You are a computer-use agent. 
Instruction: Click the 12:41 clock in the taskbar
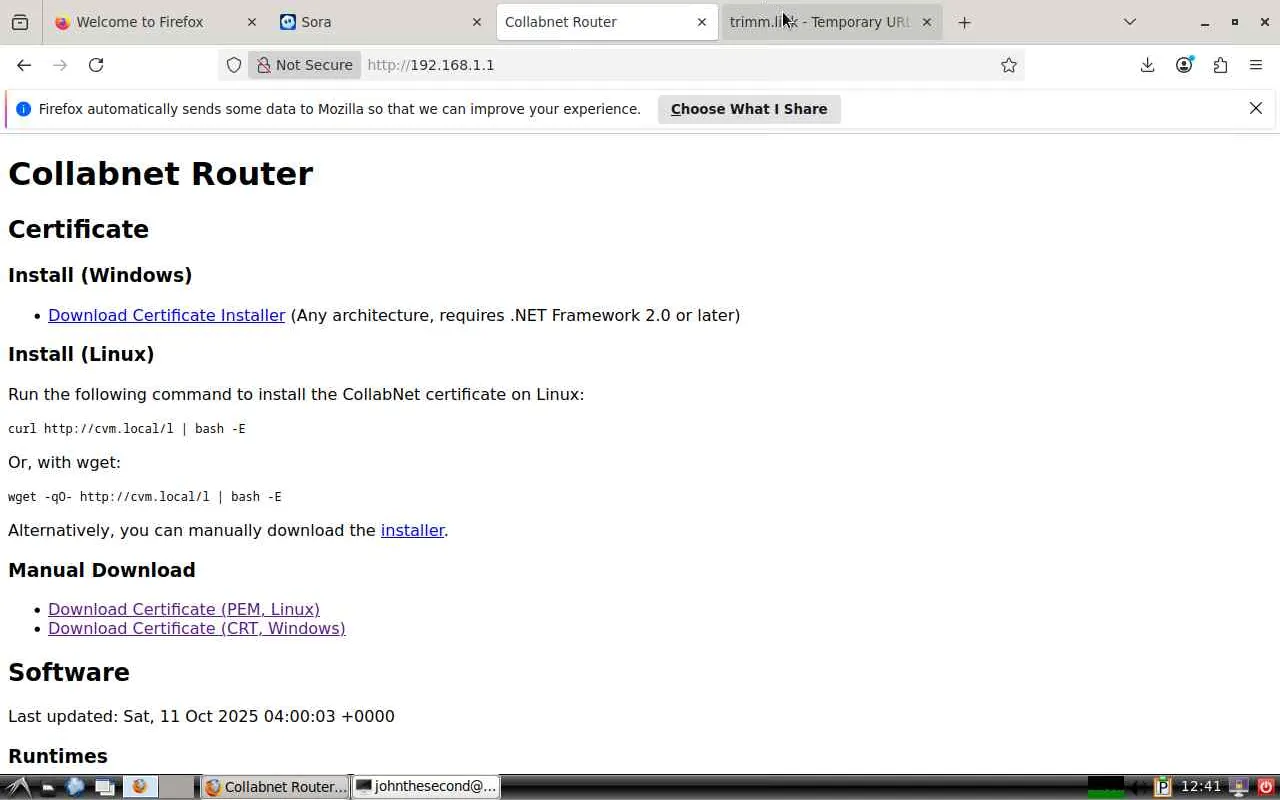pyautogui.click(x=1201, y=787)
